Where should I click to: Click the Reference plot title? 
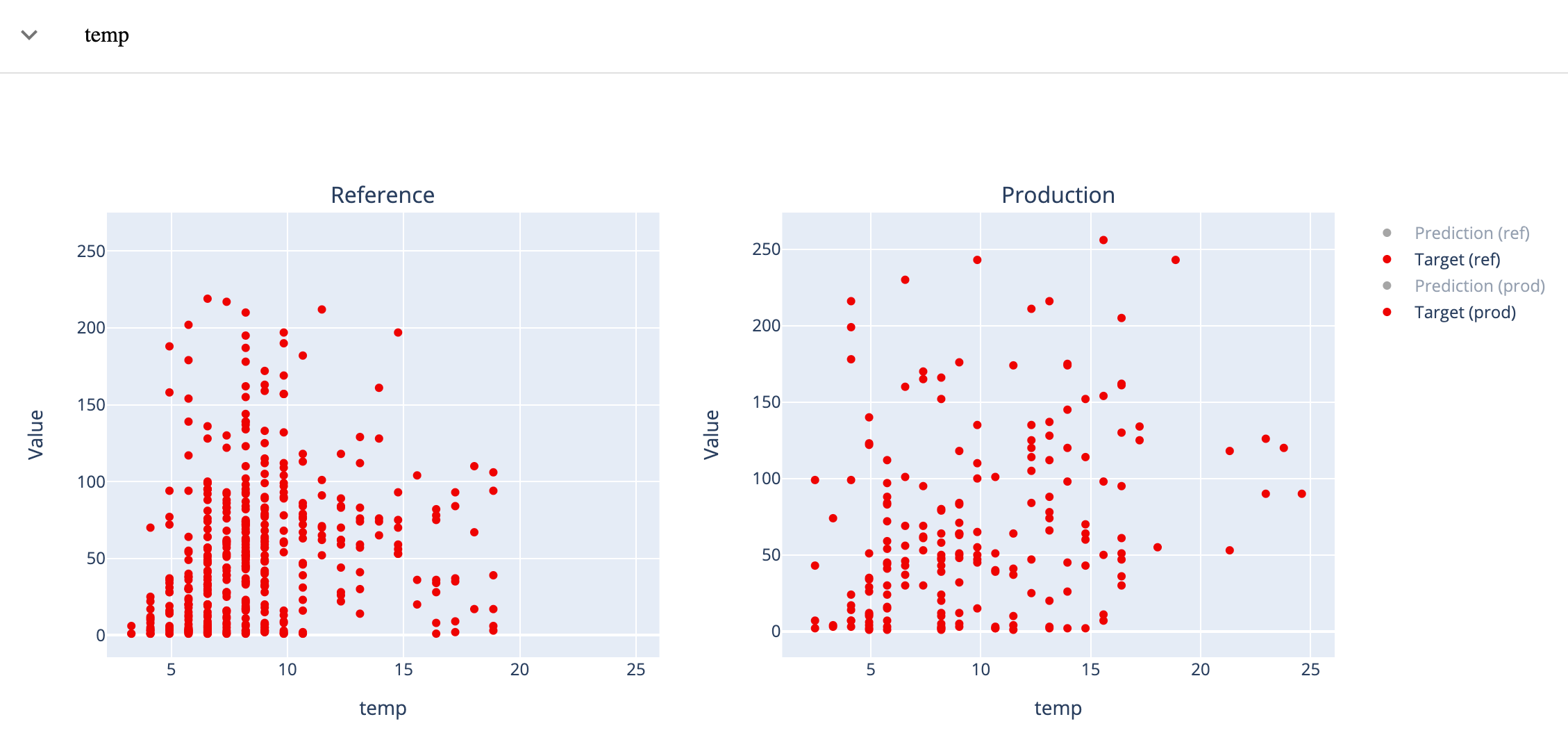click(x=383, y=195)
